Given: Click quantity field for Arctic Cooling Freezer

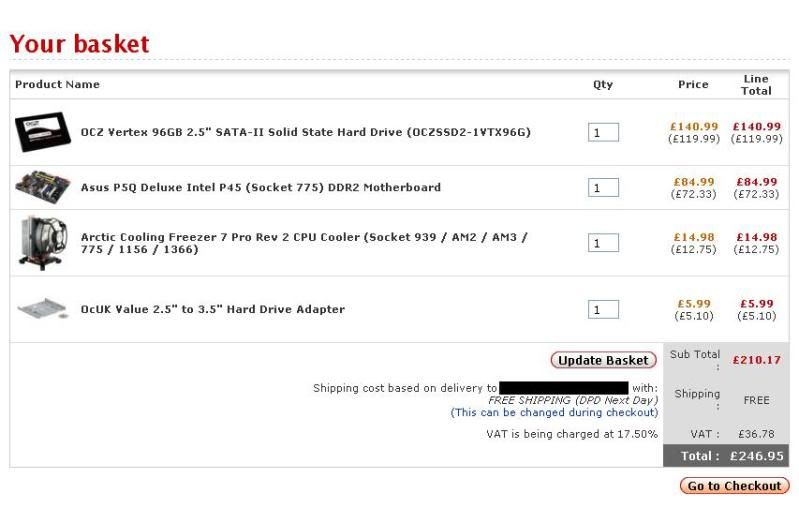Looking at the screenshot, I should pyautogui.click(x=603, y=243).
